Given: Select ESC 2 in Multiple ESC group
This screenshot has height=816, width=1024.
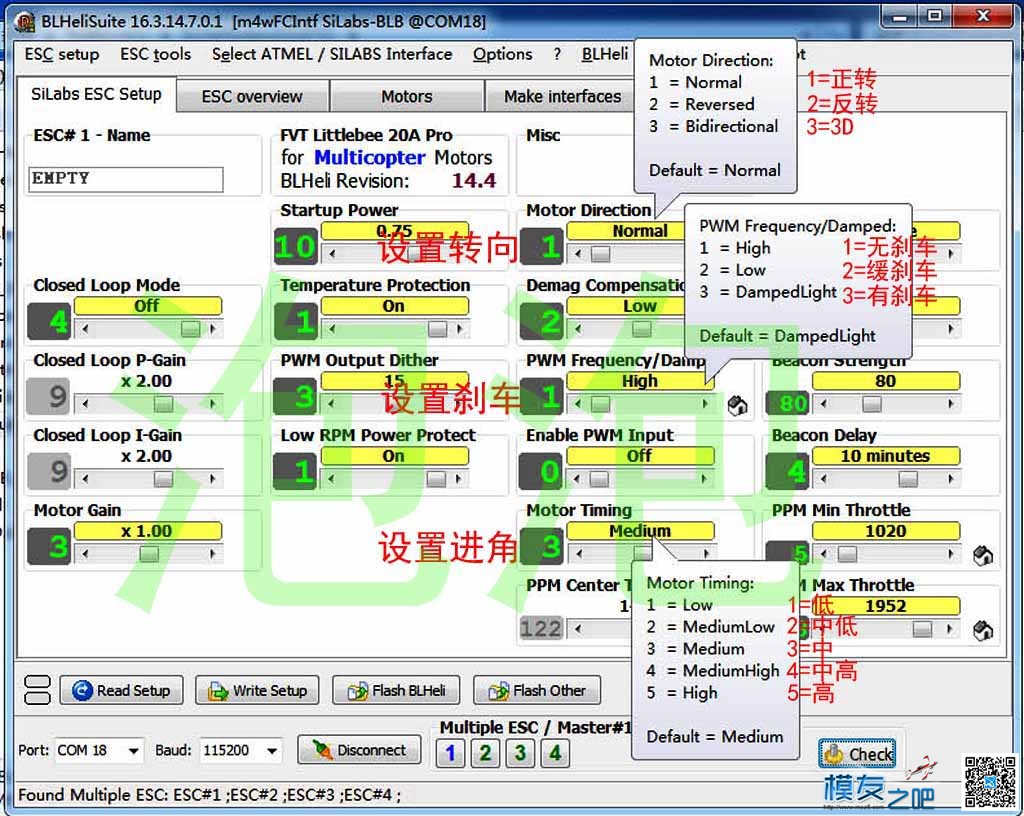Looking at the screenshot, I should 485,753.
